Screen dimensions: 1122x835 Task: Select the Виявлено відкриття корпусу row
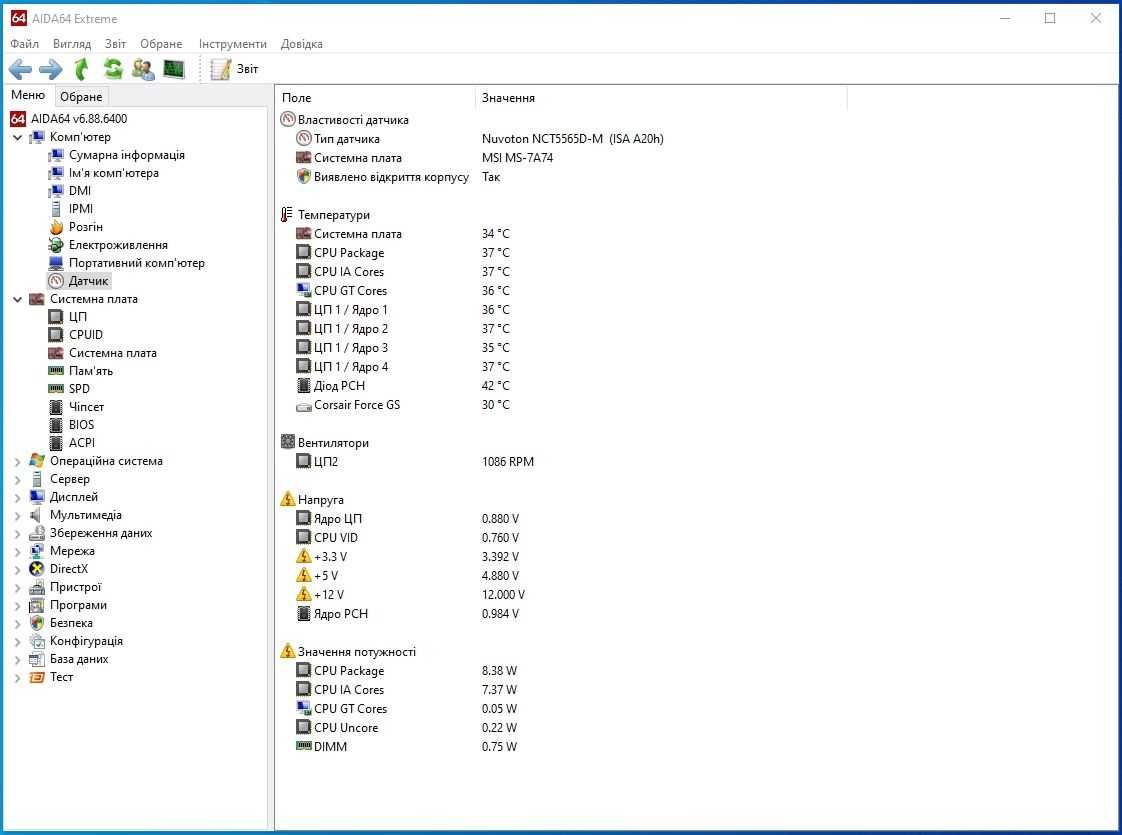click(x=398, y=177)
